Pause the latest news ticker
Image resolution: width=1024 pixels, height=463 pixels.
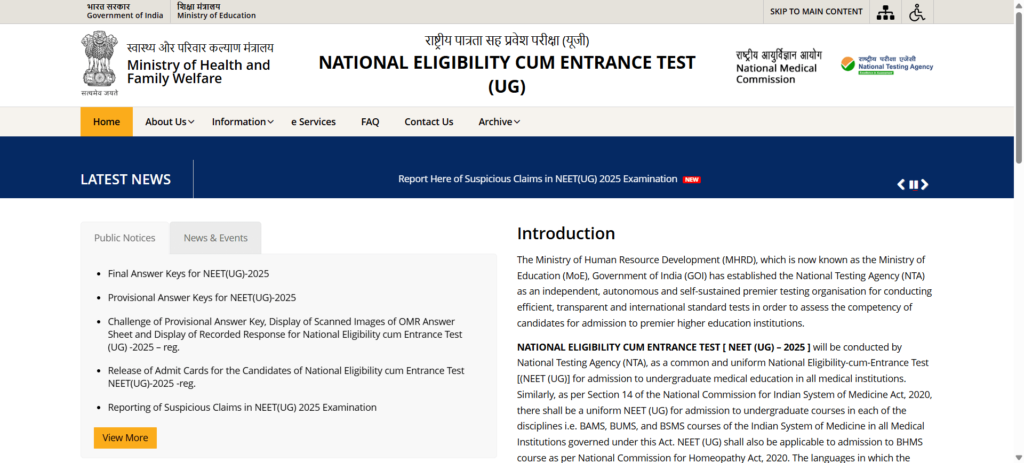tap(914, 185)
